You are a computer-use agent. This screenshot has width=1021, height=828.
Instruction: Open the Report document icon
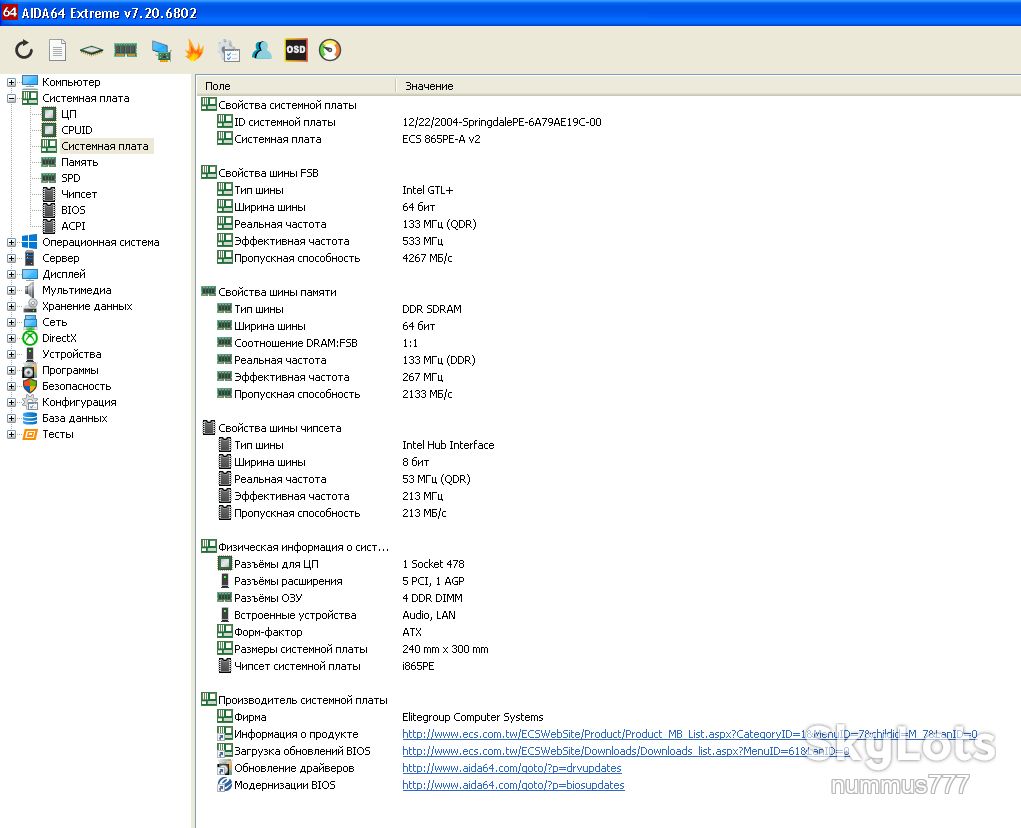pos(58,50)
